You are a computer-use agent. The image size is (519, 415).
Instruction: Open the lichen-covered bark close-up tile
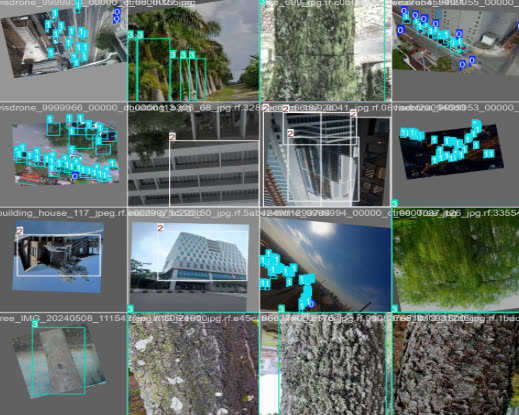tap(193, 364)
